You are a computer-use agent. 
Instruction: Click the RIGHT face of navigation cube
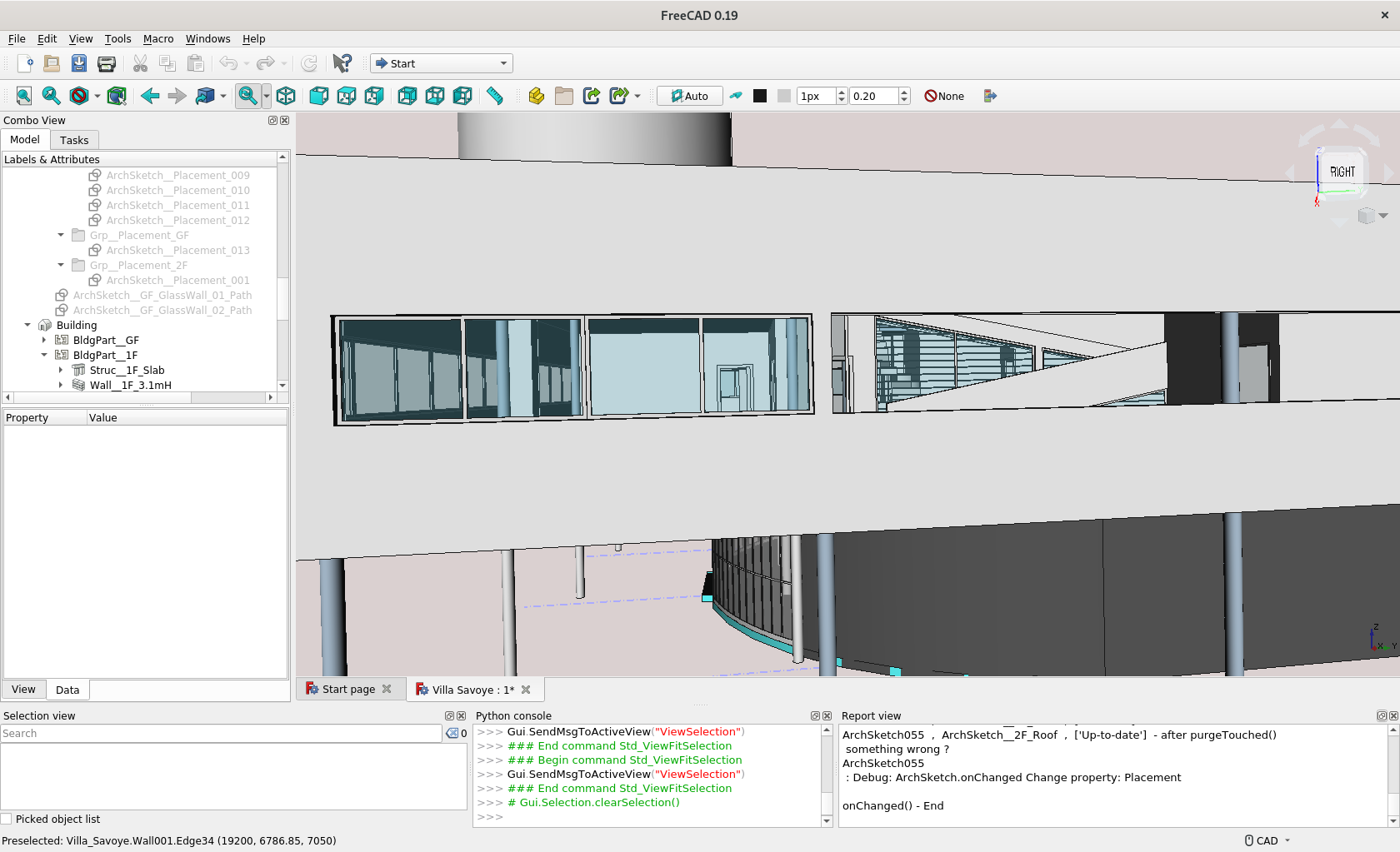[1342, 172]
